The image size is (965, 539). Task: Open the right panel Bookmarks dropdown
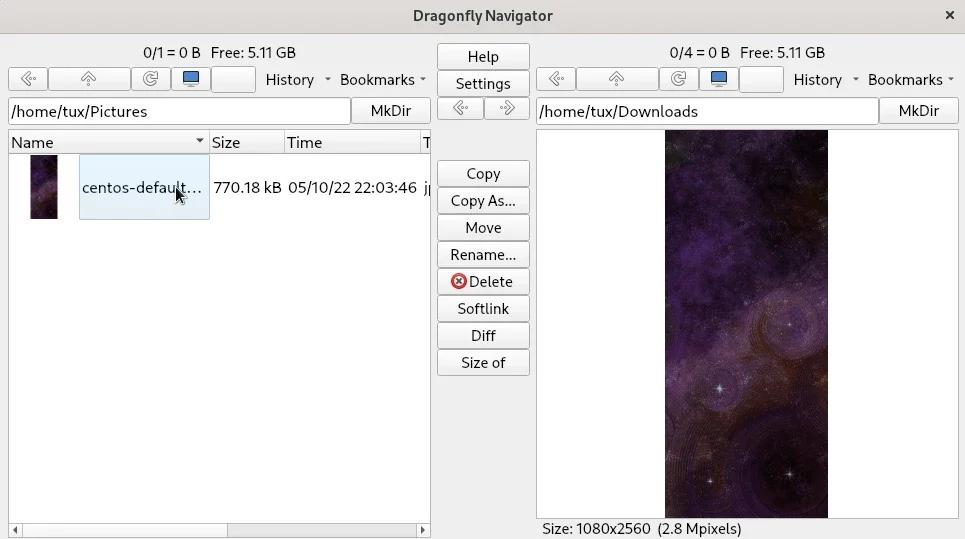point(911,80)
